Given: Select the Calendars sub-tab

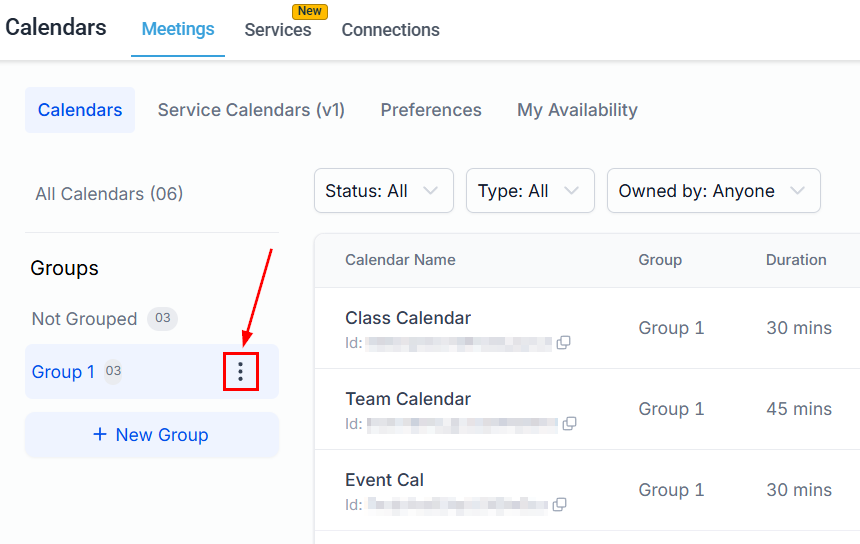Looking at the screenshot, I should [80, 110].
